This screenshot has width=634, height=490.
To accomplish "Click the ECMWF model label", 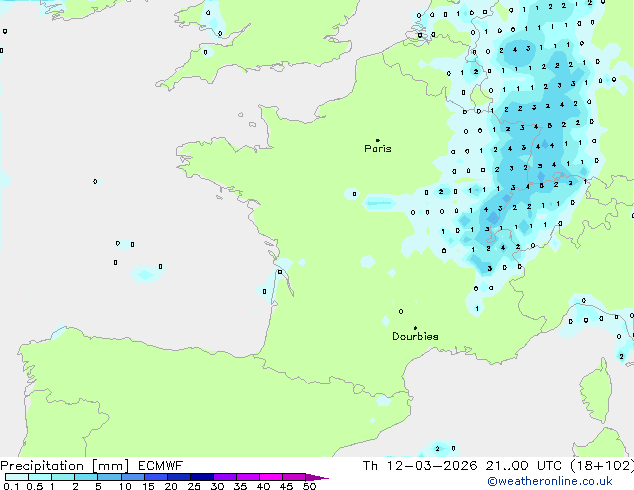I will tap(161, 466).
